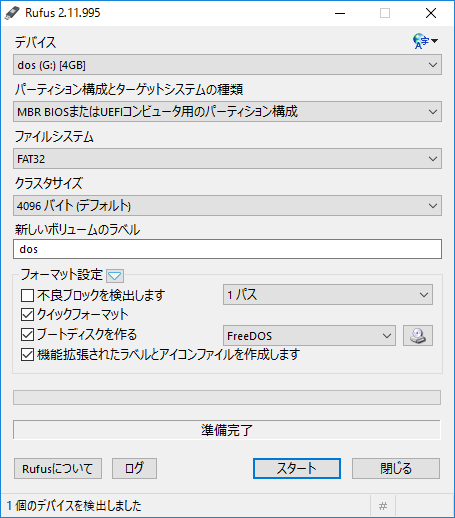Screen dimensions: 455x518
Task: Open the ログ button
Action: (134, 468)
